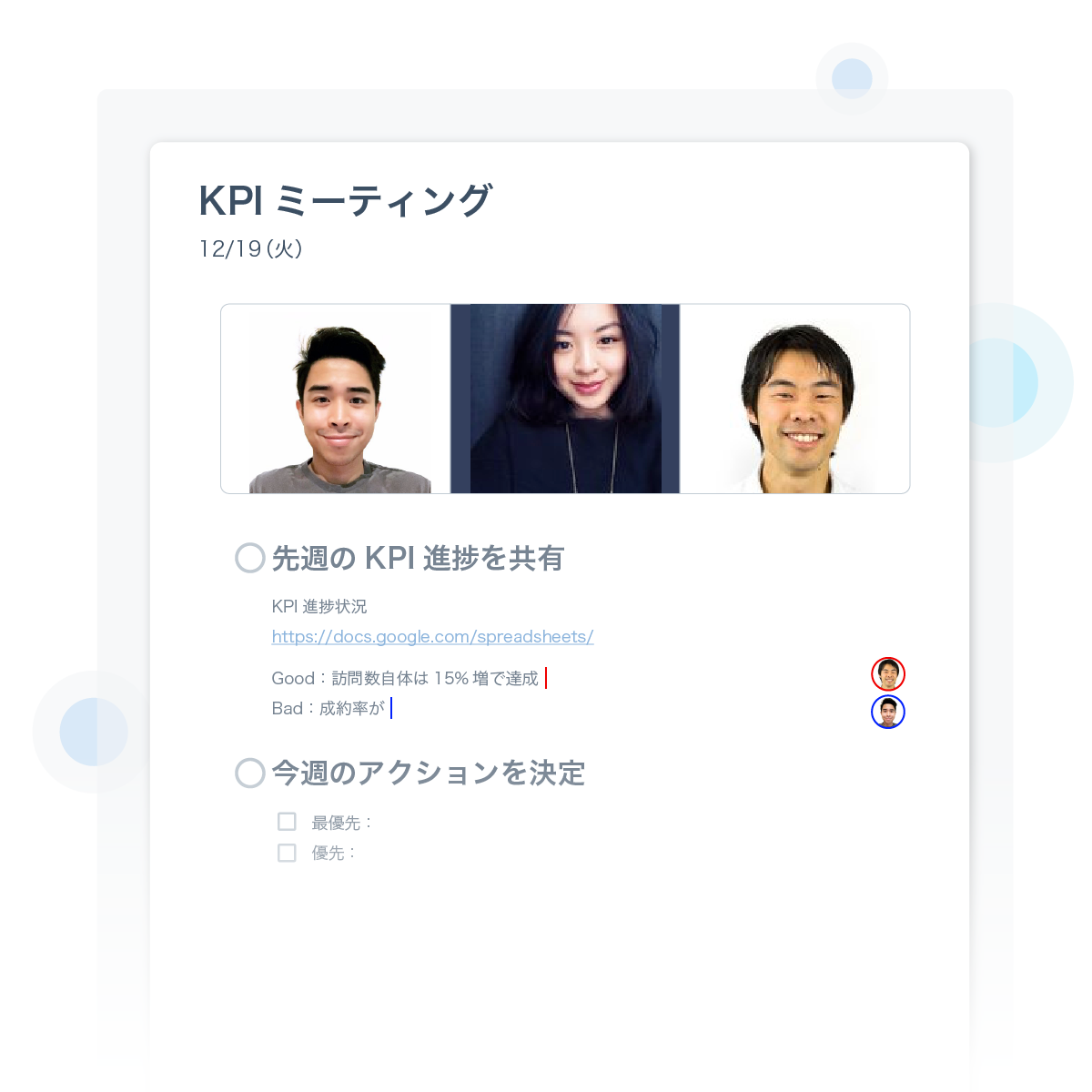The height and width of the screenshot is (1092, 1092).
Task: Select the left man's photo in gray shirt
Action: click(x=336, y=399)
